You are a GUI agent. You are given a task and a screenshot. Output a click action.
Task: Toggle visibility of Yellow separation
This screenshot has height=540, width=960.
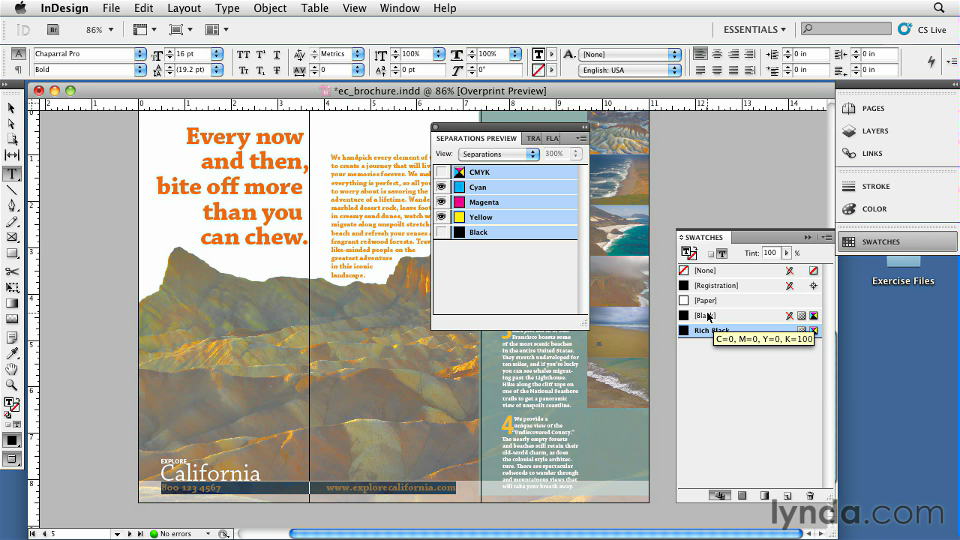click(441, 217)
